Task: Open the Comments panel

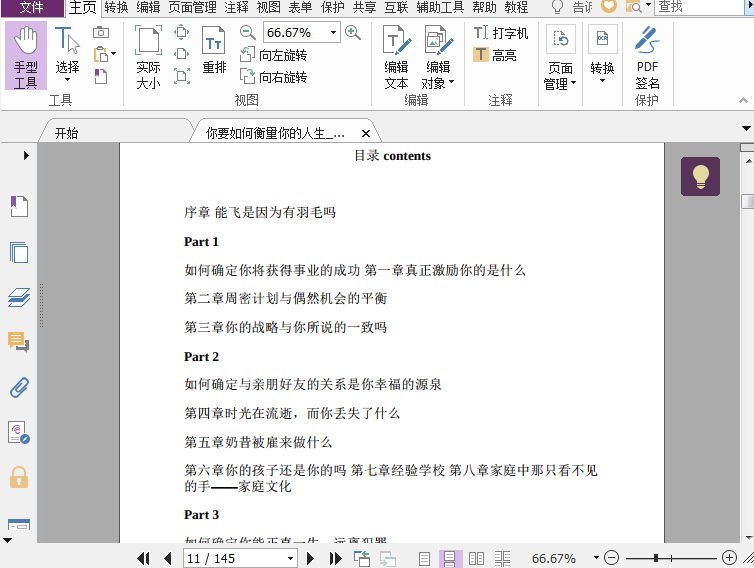Action: click(x=19, y=342)
